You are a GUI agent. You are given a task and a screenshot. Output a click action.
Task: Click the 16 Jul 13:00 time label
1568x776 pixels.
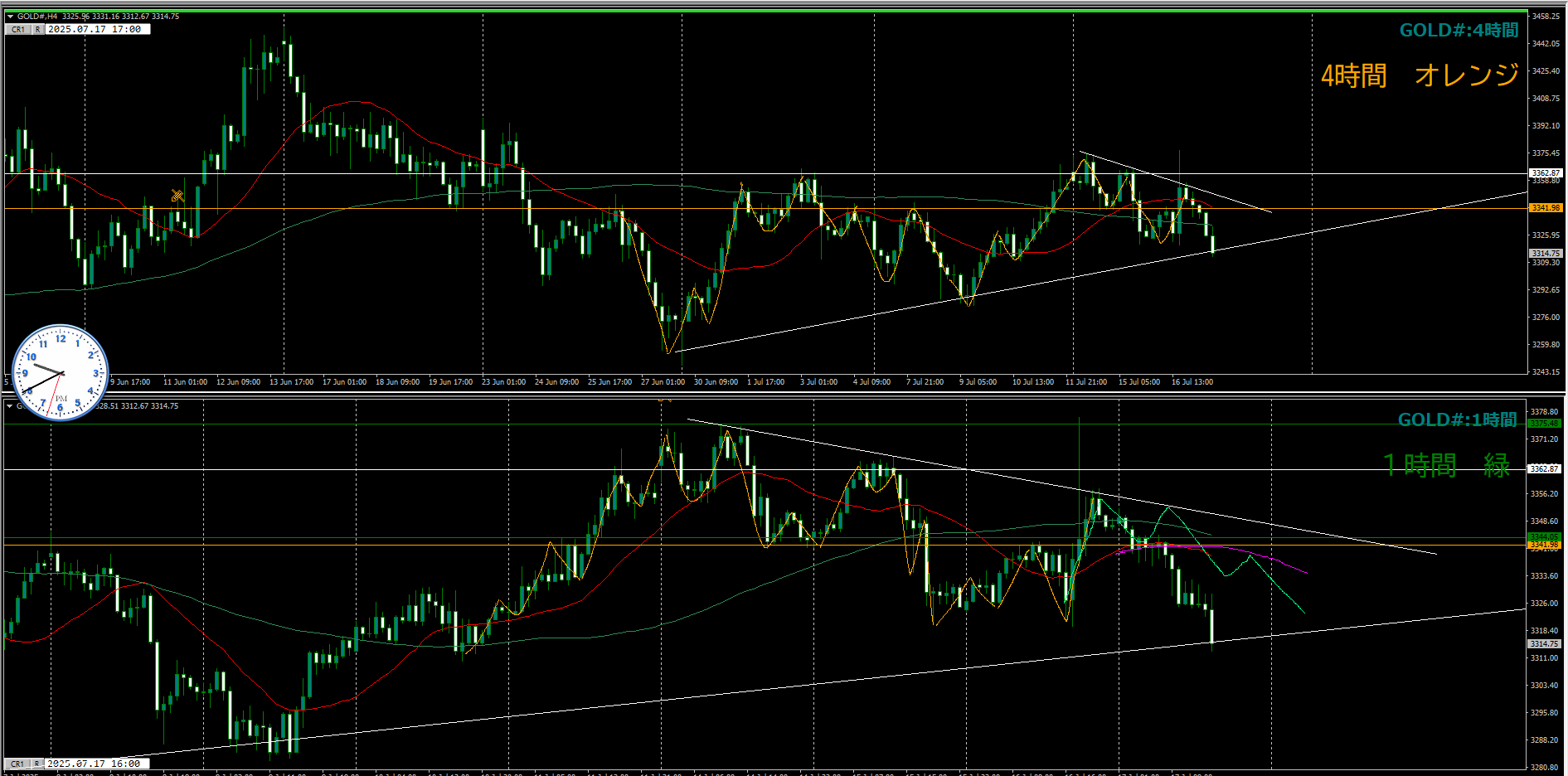pyautogui.click(x=1192, y=382)
